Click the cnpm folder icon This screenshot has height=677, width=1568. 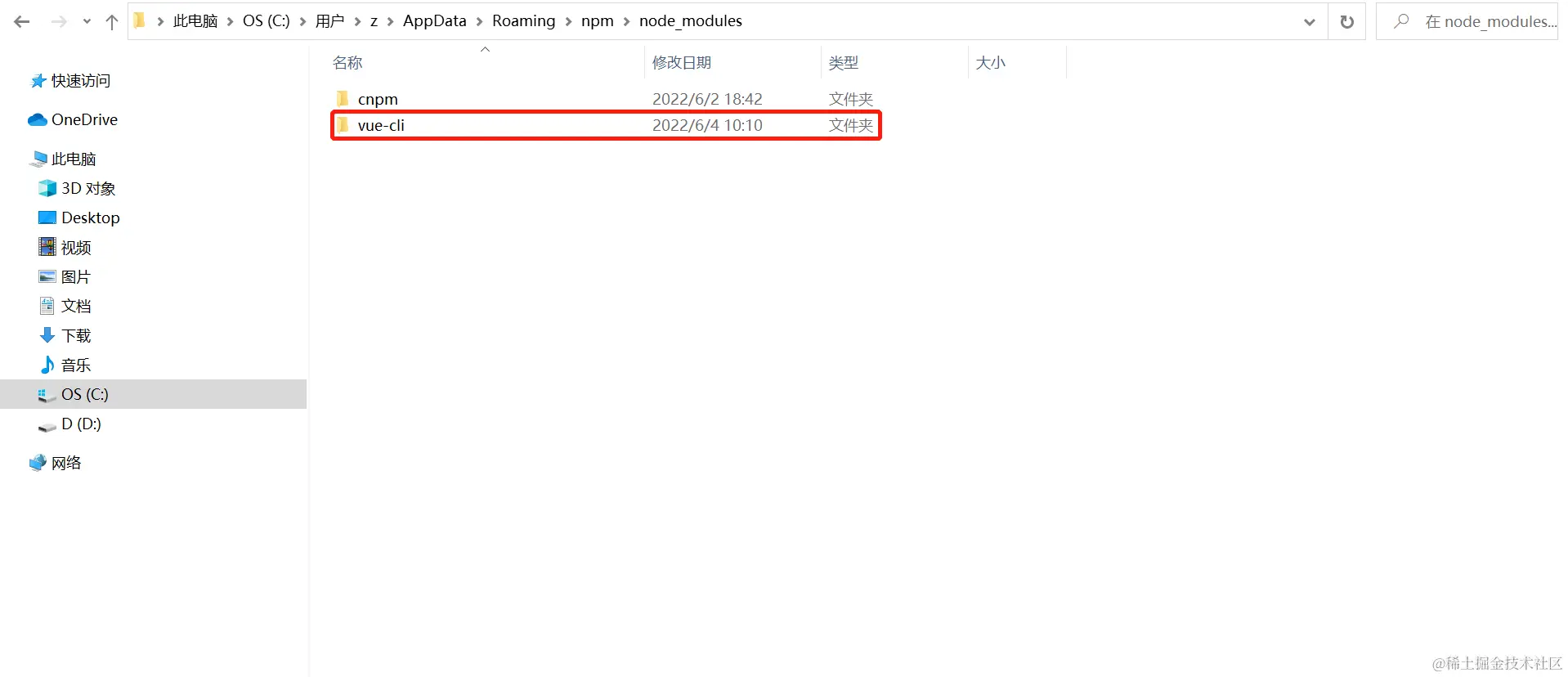343,98
